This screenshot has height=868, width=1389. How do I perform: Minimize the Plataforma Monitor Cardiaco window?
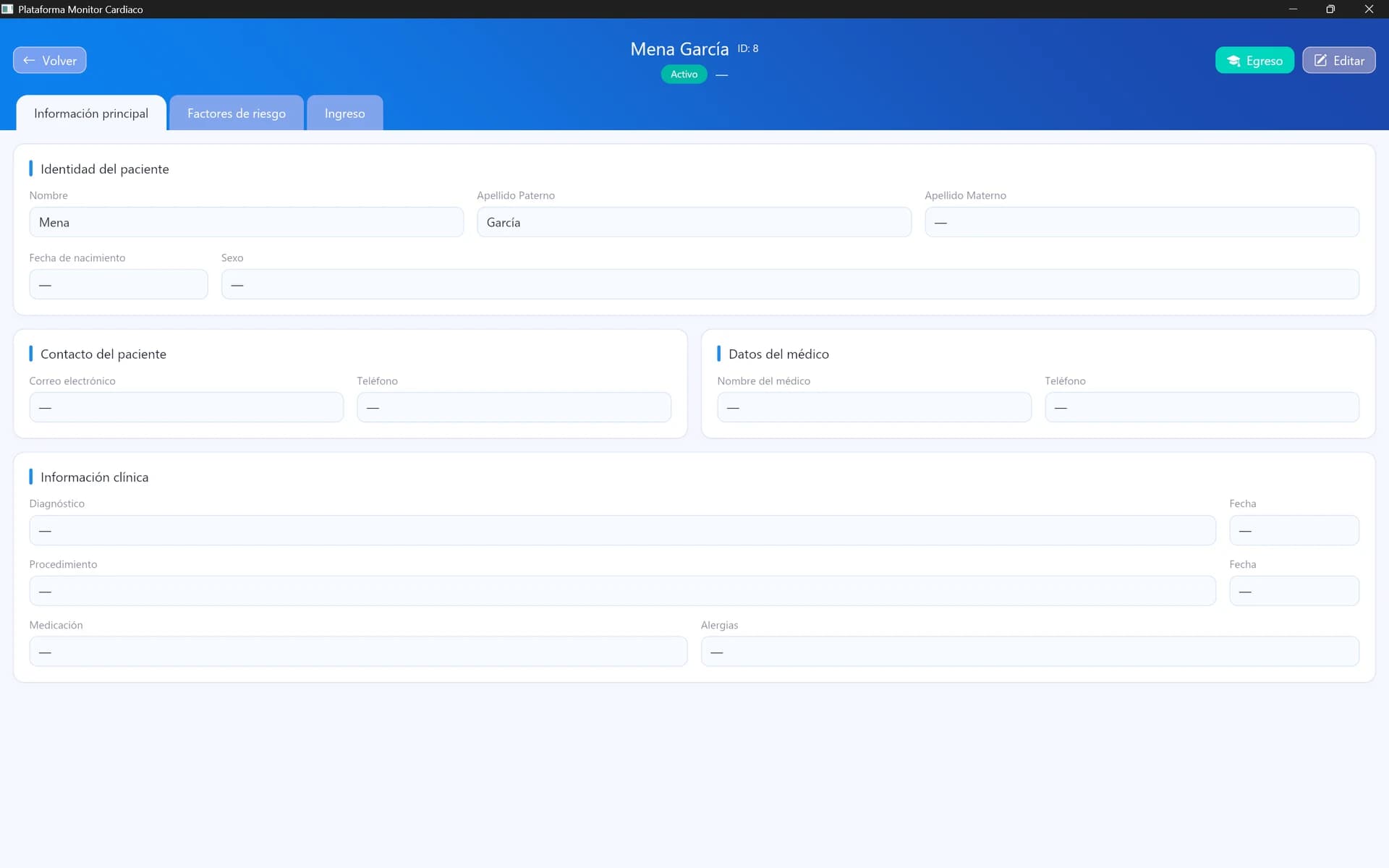pos(1293,9)
